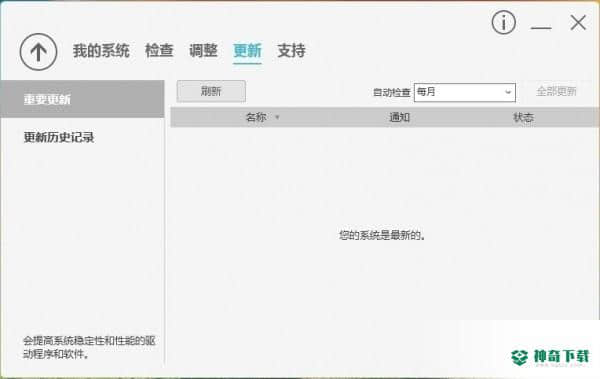Select the 更新 tab
This screenshot has width=600, height=379.
click(x=247, y=51)
